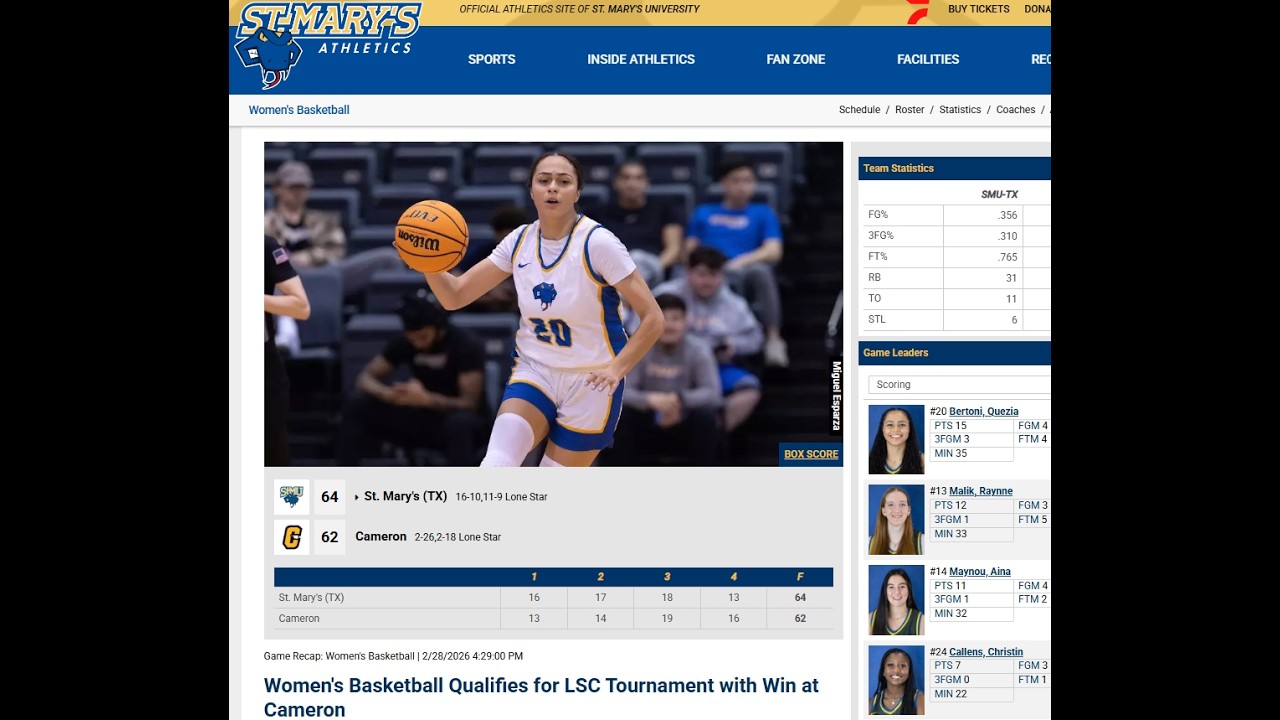The width and height of the screenshot is (1280, 720).
Task: Click the Game Leaders panel header
Action: (954, 352)
